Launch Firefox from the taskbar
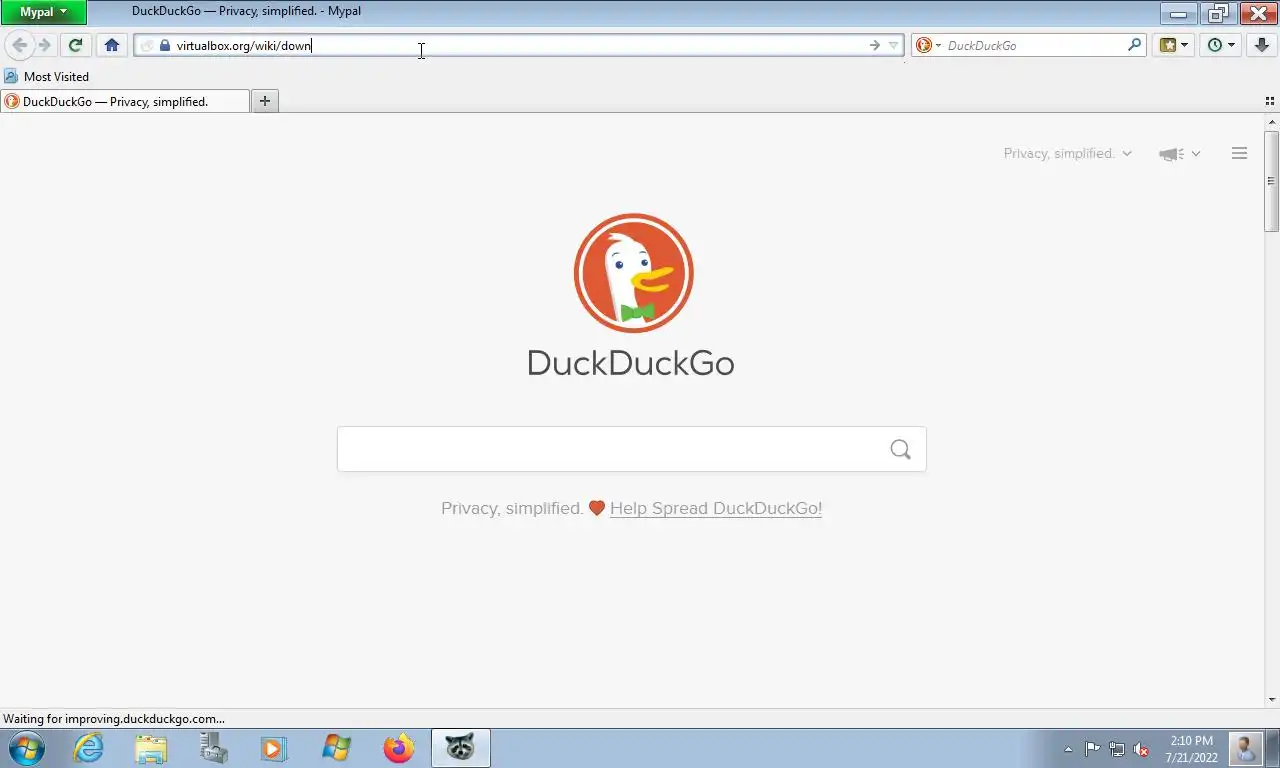1280x768 pixels. [398, 748]
